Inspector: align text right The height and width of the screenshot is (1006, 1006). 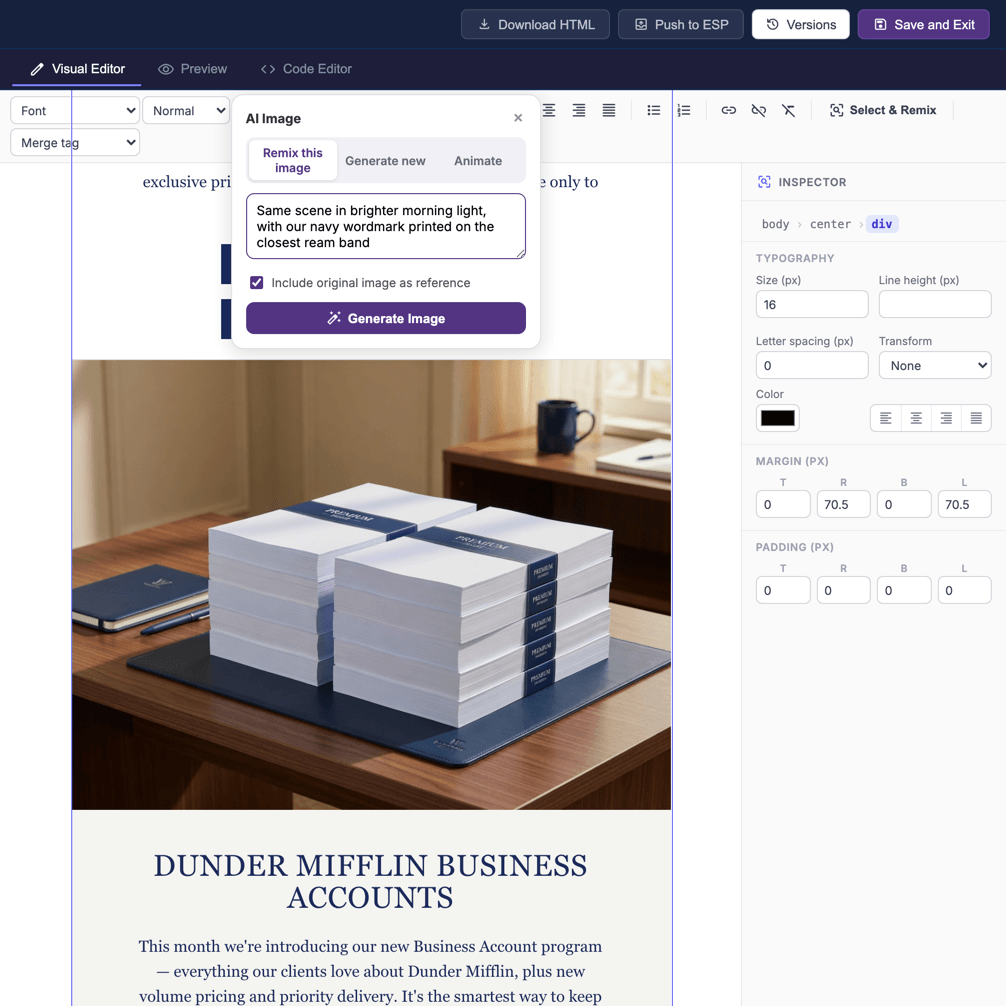click(x=946, y=418)
